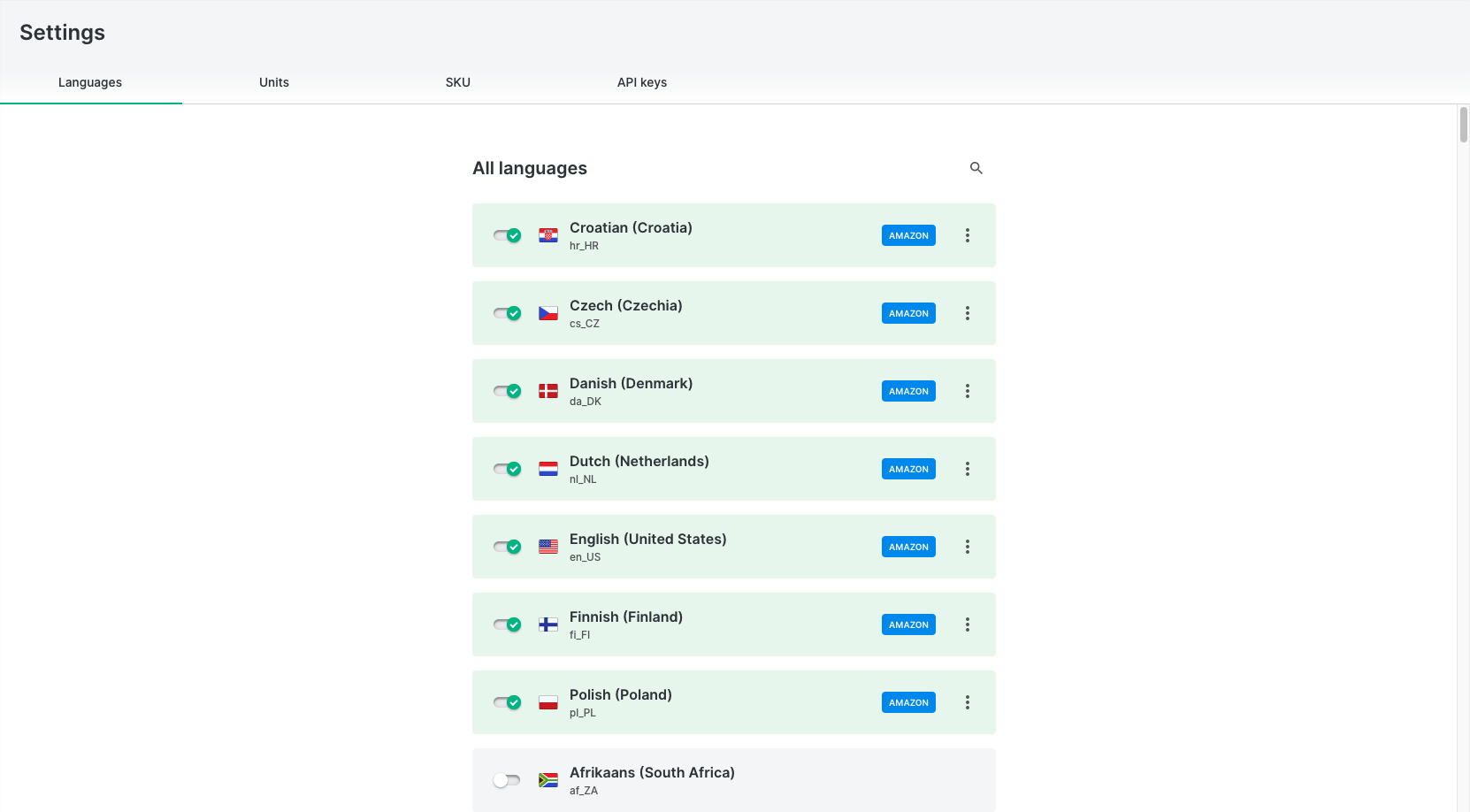Click the AMAZON badge for Czech
1470x812 pixels.
(x=908, y=313)
